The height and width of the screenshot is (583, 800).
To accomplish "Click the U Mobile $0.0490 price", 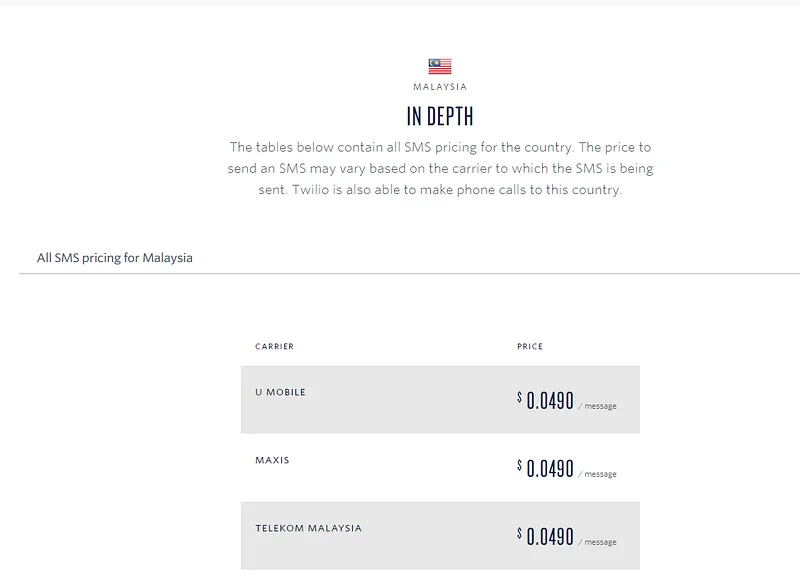I will (549, 400).
